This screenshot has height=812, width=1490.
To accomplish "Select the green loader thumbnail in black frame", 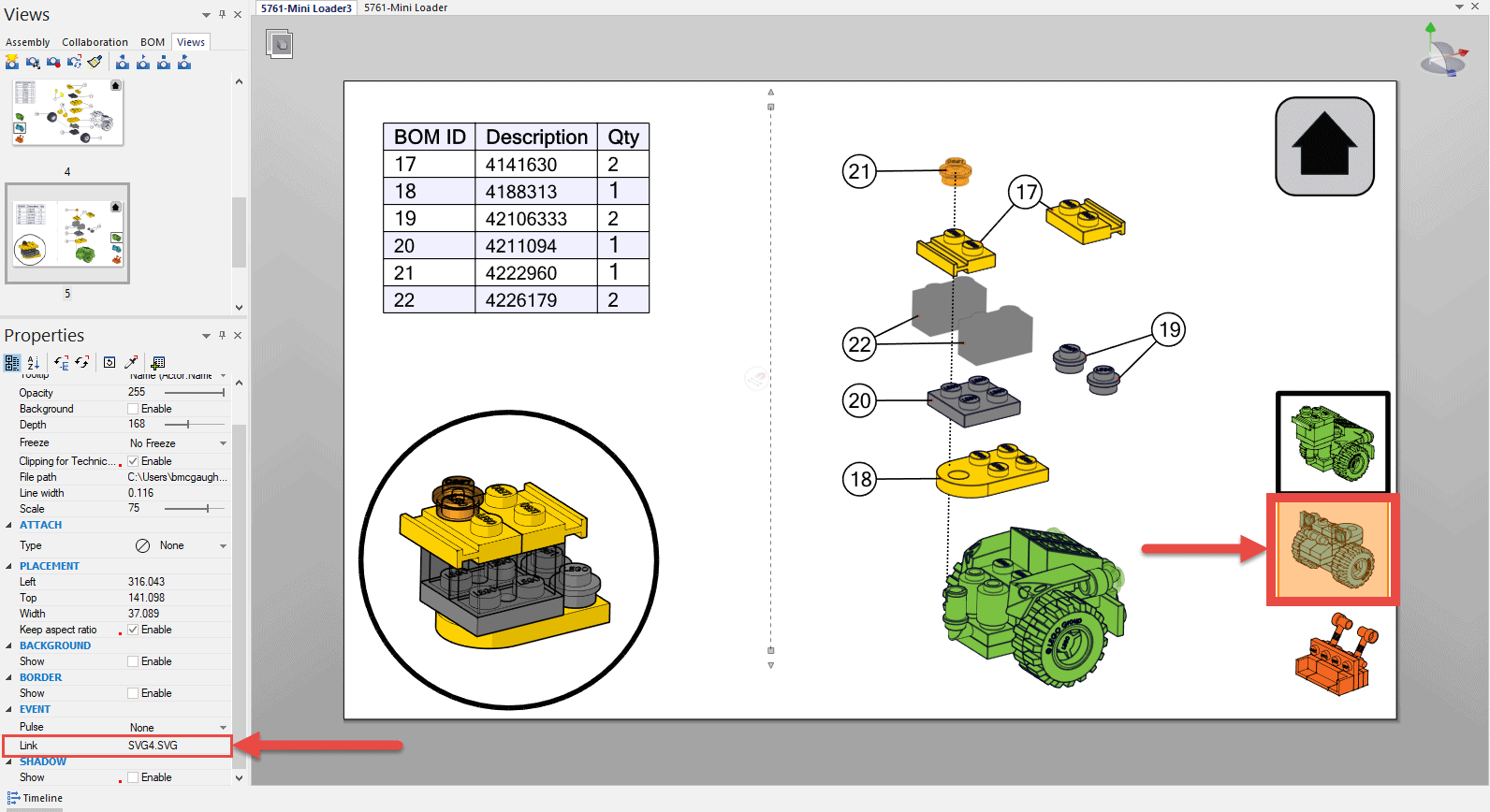I will (1333, 442).
